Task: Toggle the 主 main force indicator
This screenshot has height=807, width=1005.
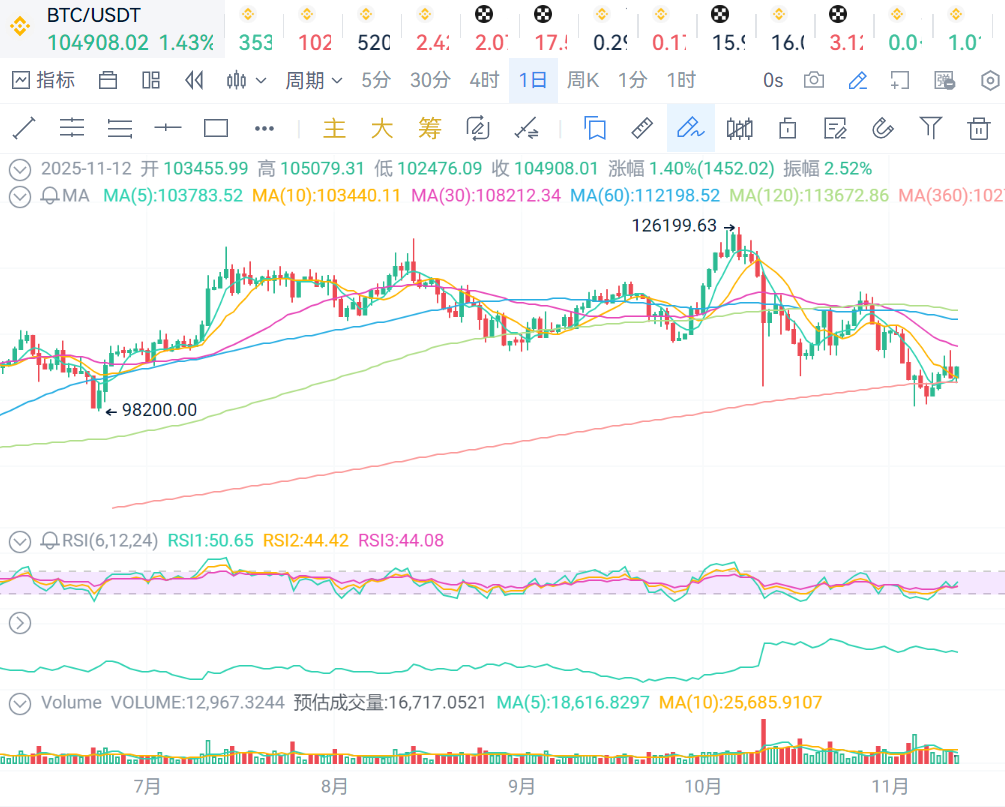Action: pos(334,128)
